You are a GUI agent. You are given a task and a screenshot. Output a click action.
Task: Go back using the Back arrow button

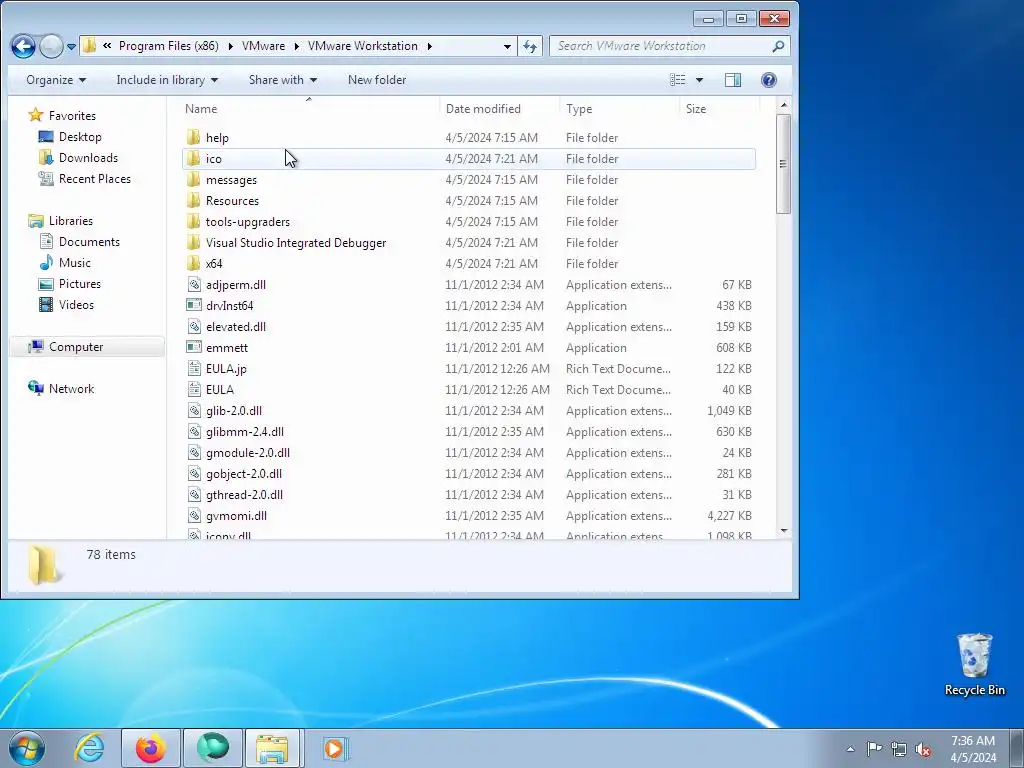tap(23, 46)
